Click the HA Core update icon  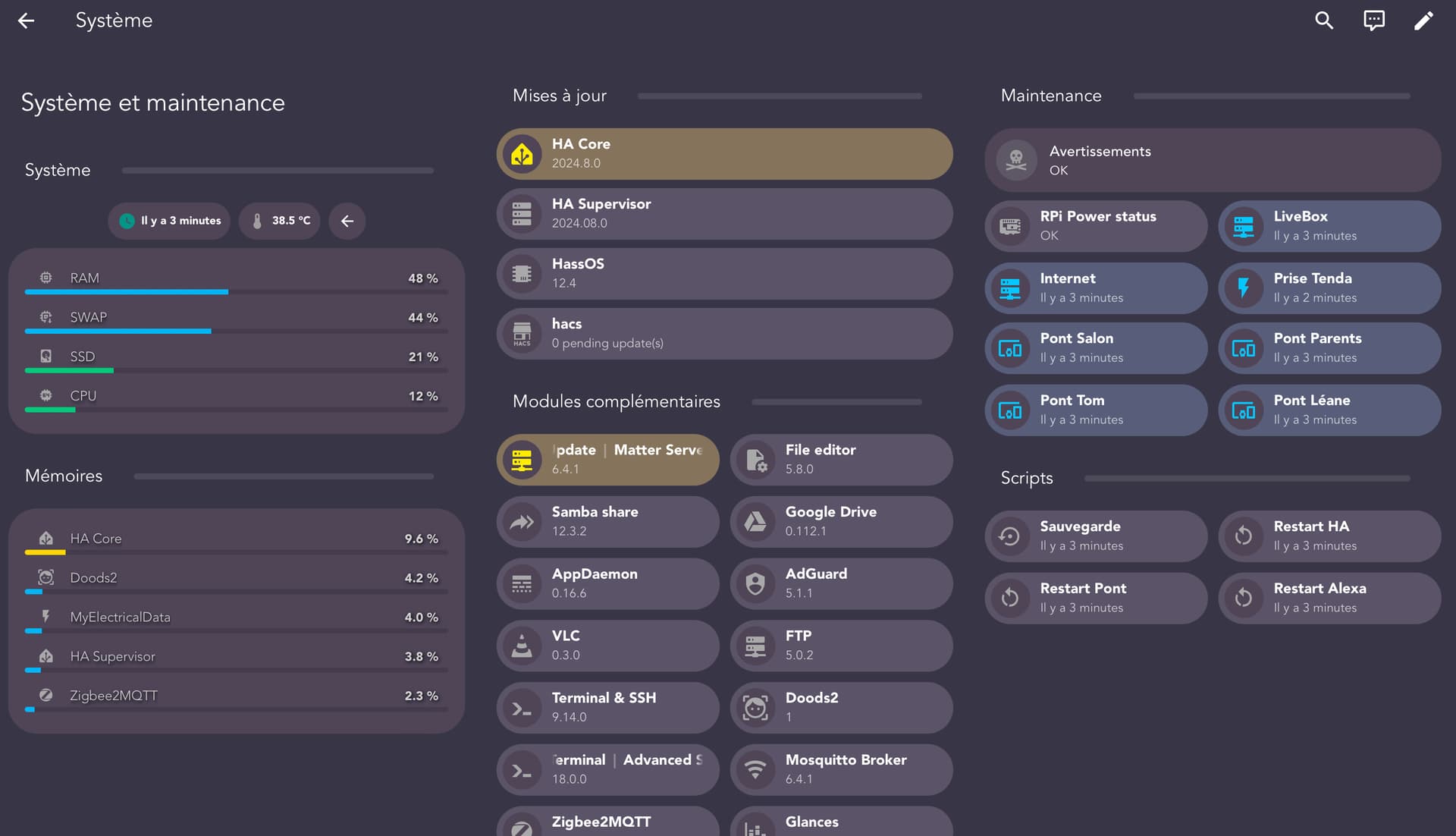(x=522, y=154)
